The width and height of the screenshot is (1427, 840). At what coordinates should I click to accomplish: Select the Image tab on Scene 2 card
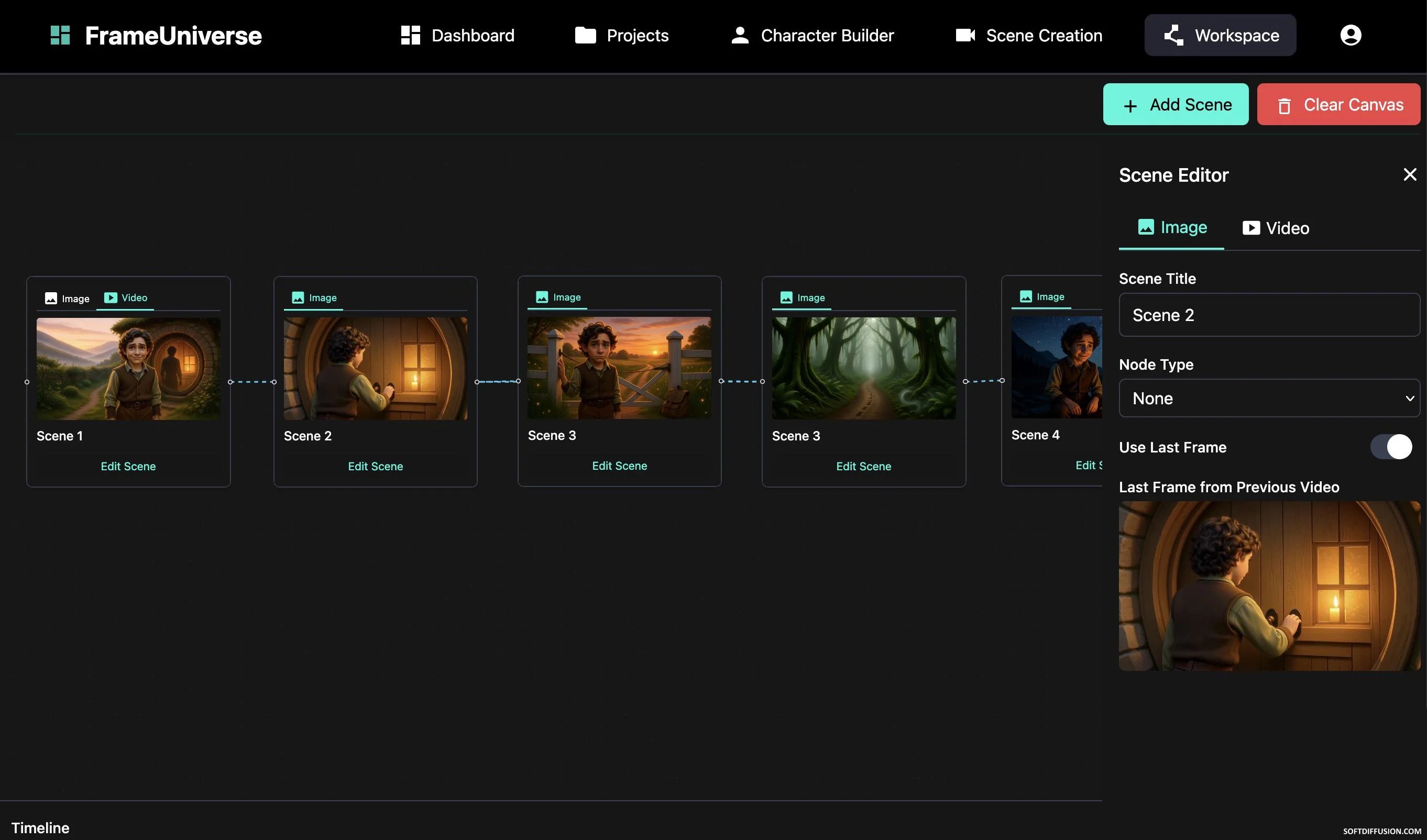point(314,298)
